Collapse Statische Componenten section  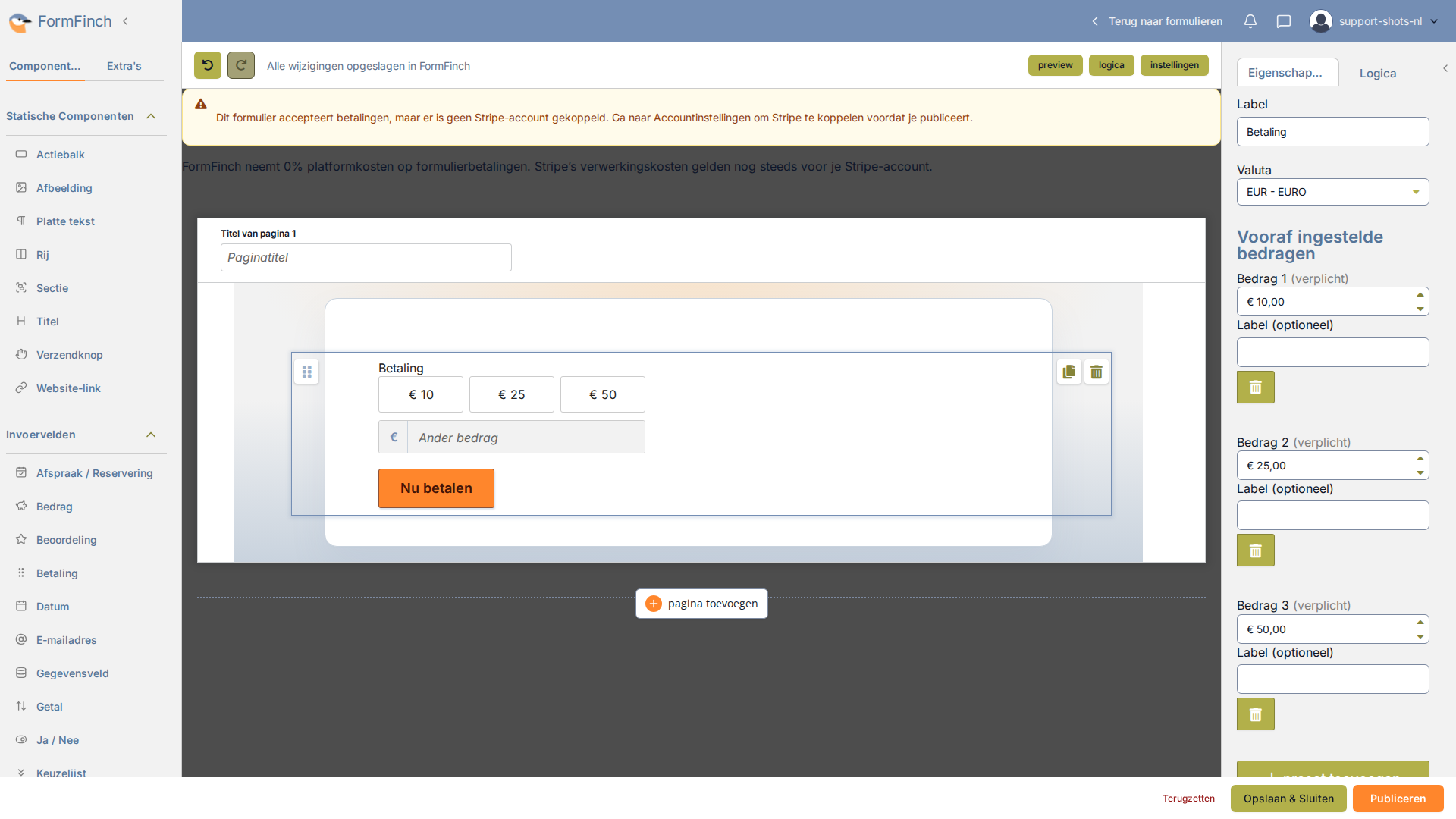(151, 116)
